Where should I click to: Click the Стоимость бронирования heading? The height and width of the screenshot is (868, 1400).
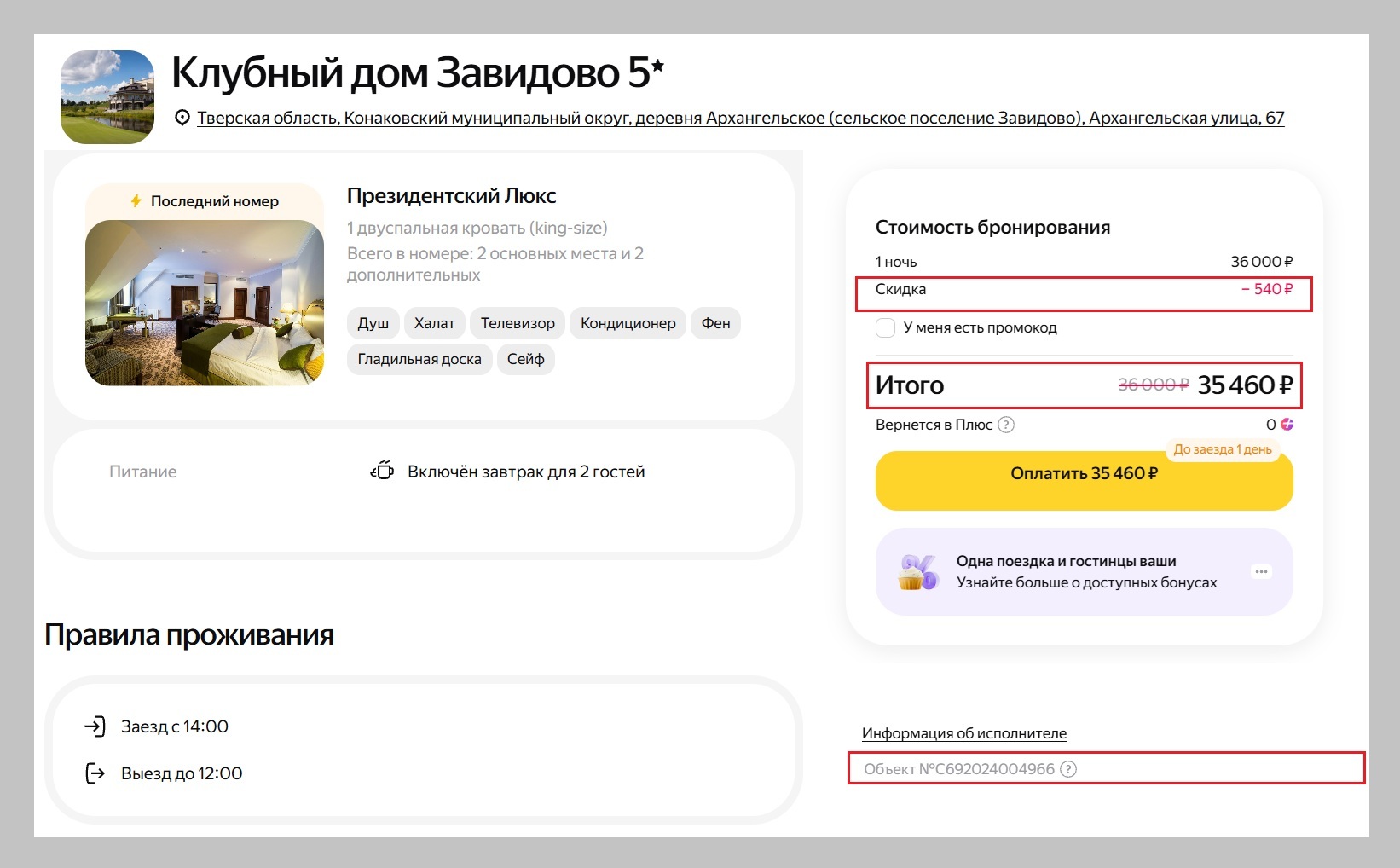click(992, 228)
